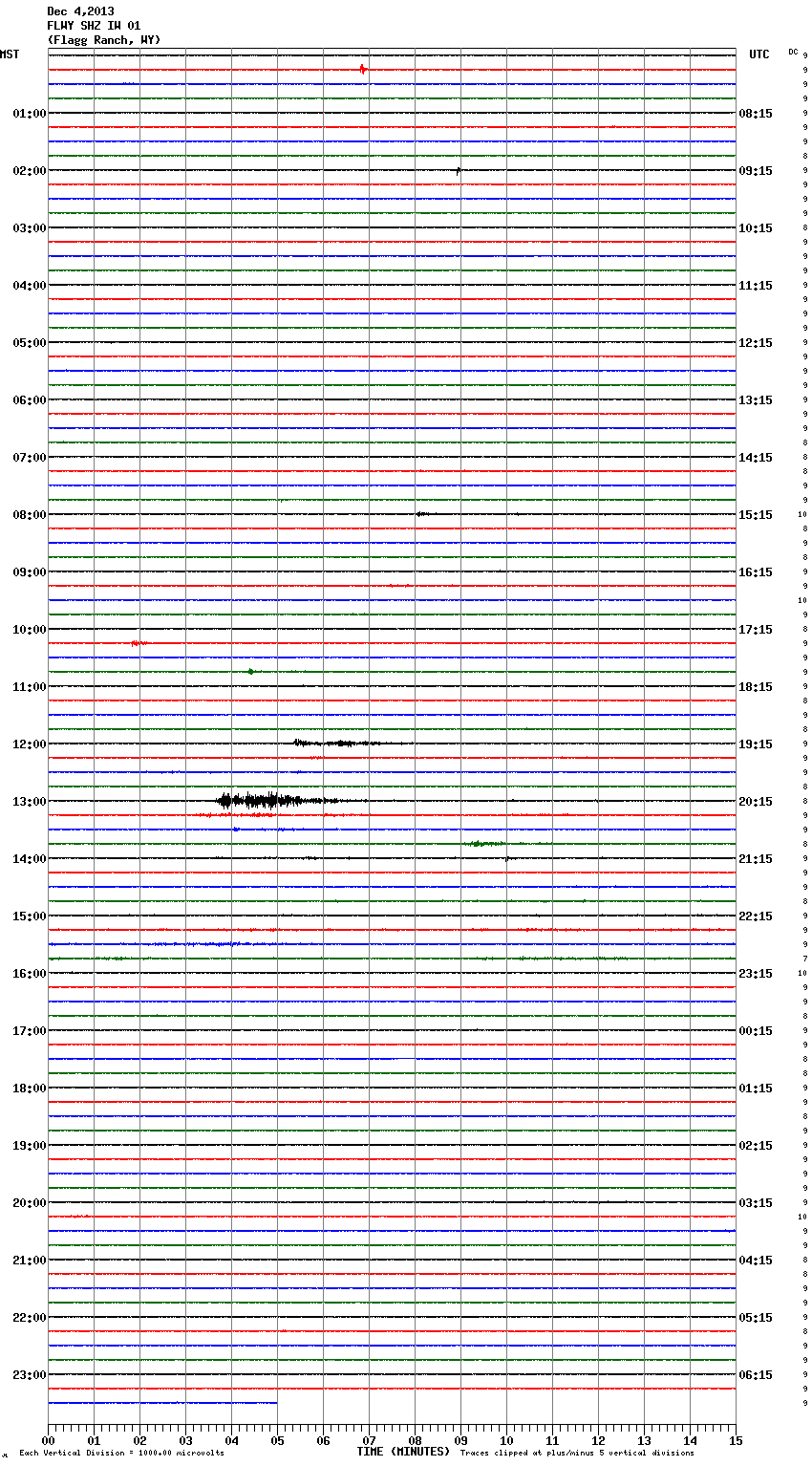Select the '12:00' MST row label
812x1466 pixels.
[x=30, y=744]
